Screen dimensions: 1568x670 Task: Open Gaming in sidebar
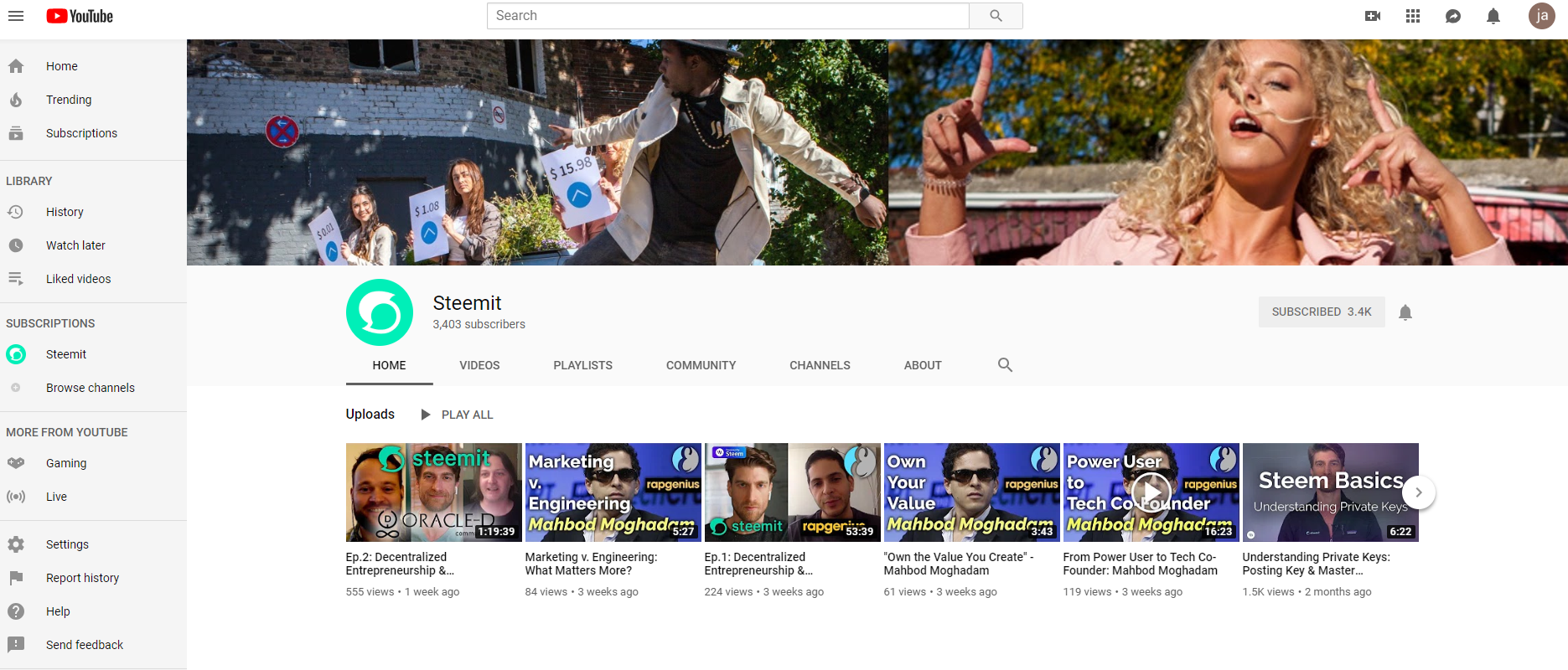pos(93,463)
